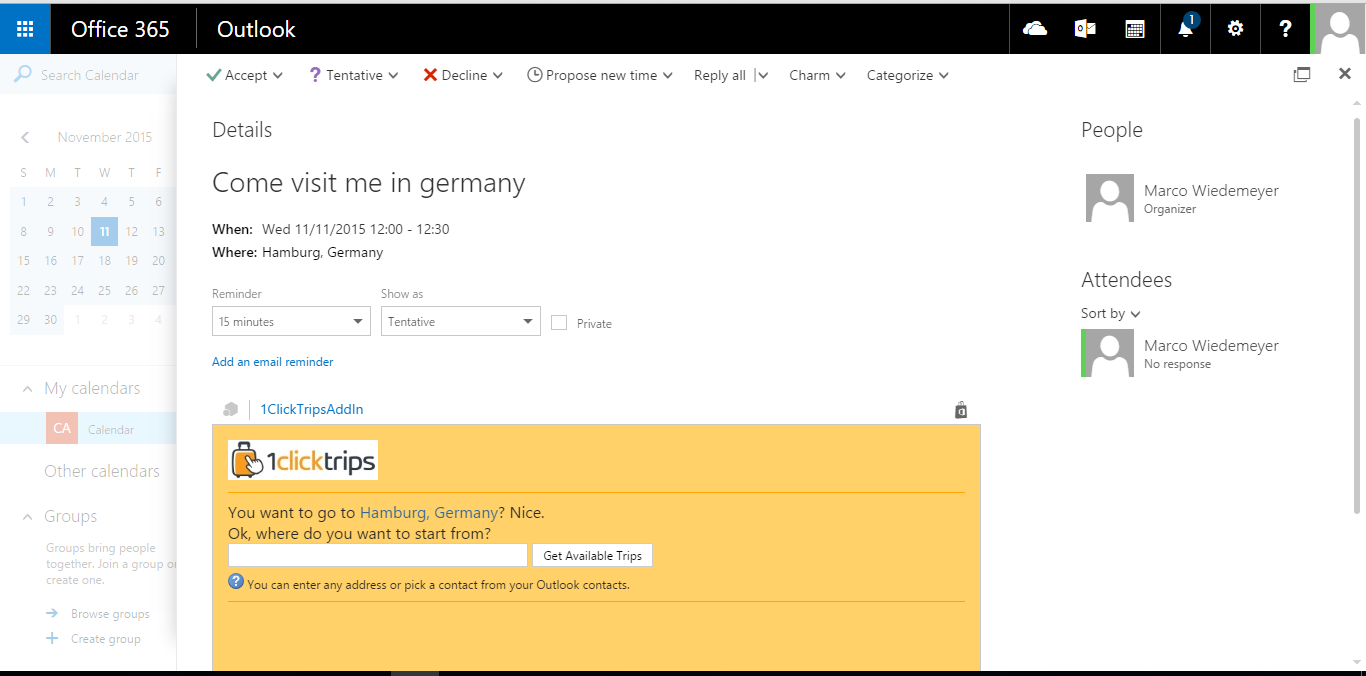The width and height of the screenshot is (1366, 676).
Task: Expand the Reply all arrow options
Action: point(763,75)
